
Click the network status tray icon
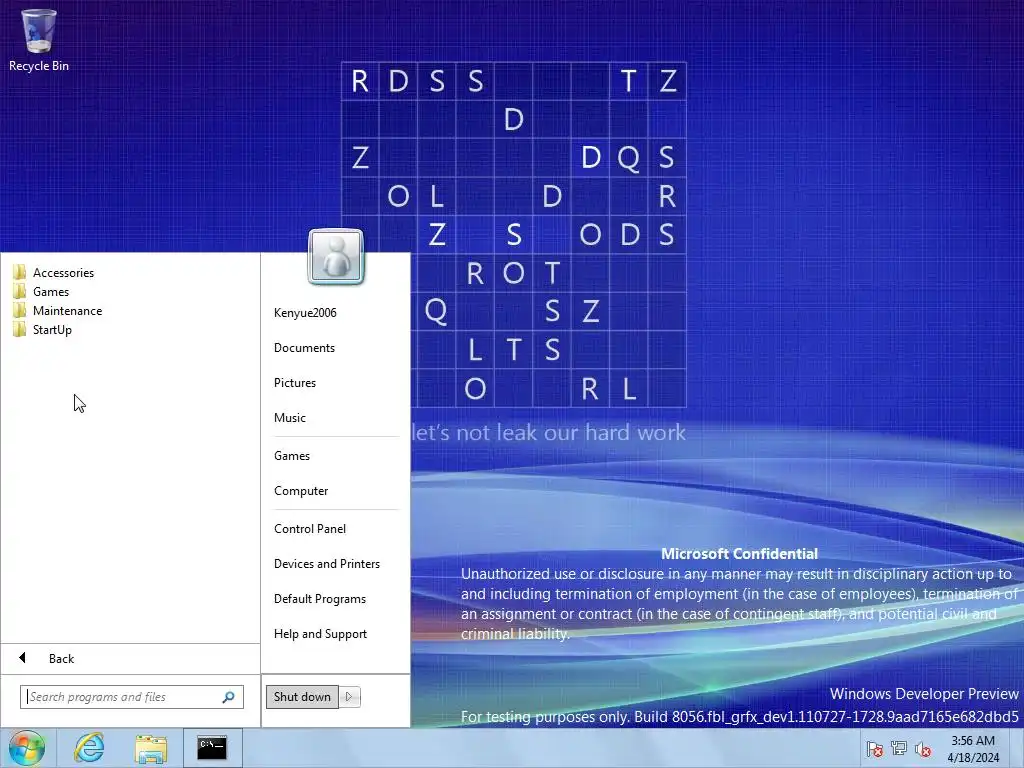(899, 749)
